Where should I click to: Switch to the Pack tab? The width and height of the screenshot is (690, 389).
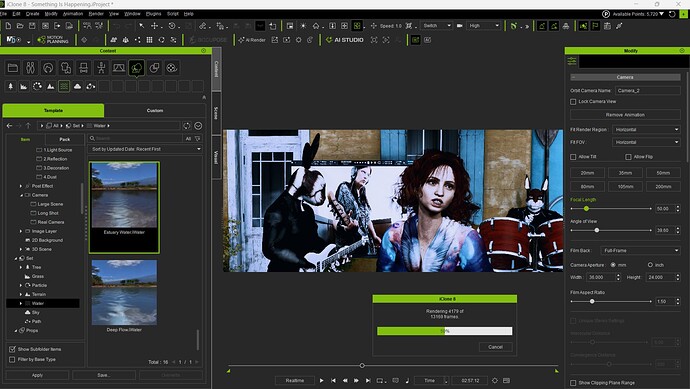65,139
